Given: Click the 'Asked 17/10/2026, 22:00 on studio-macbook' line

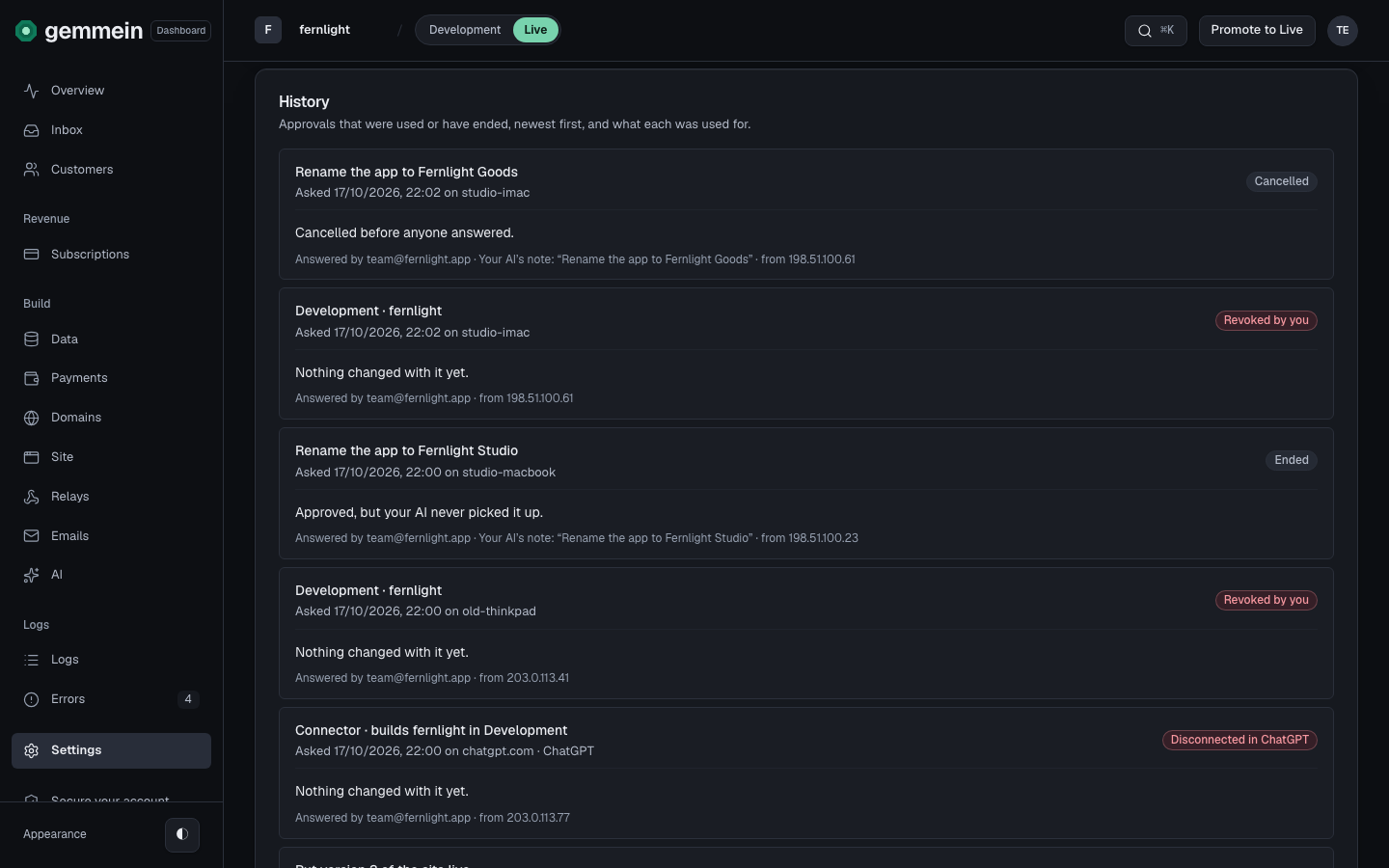Looking at the screenshot, I should tap(425, 473).
